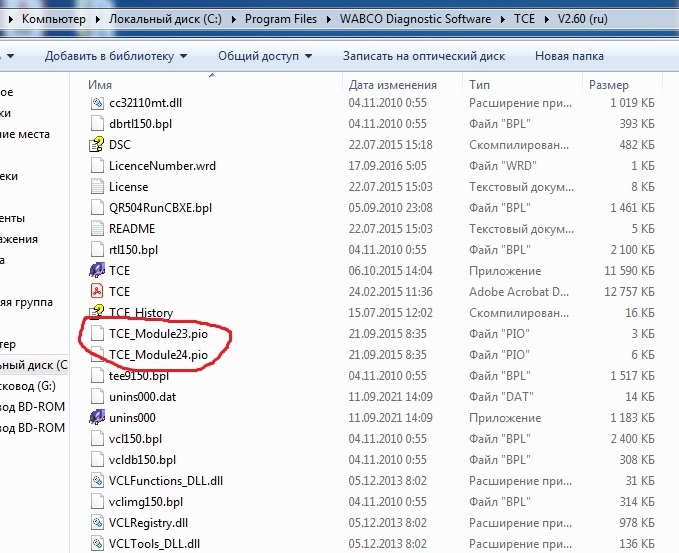Click the vcldb150.bpl file icon
This screenshot has height=553, width=679.
(x=97, y=459)
